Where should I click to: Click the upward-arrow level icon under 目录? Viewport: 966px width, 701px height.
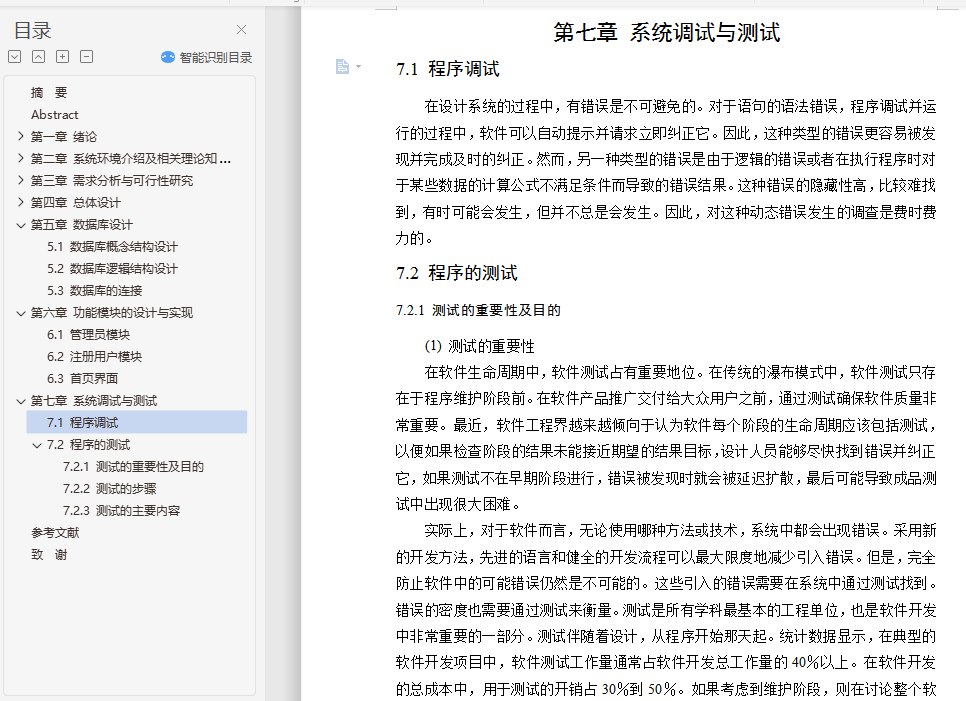(x=38, y=57)
